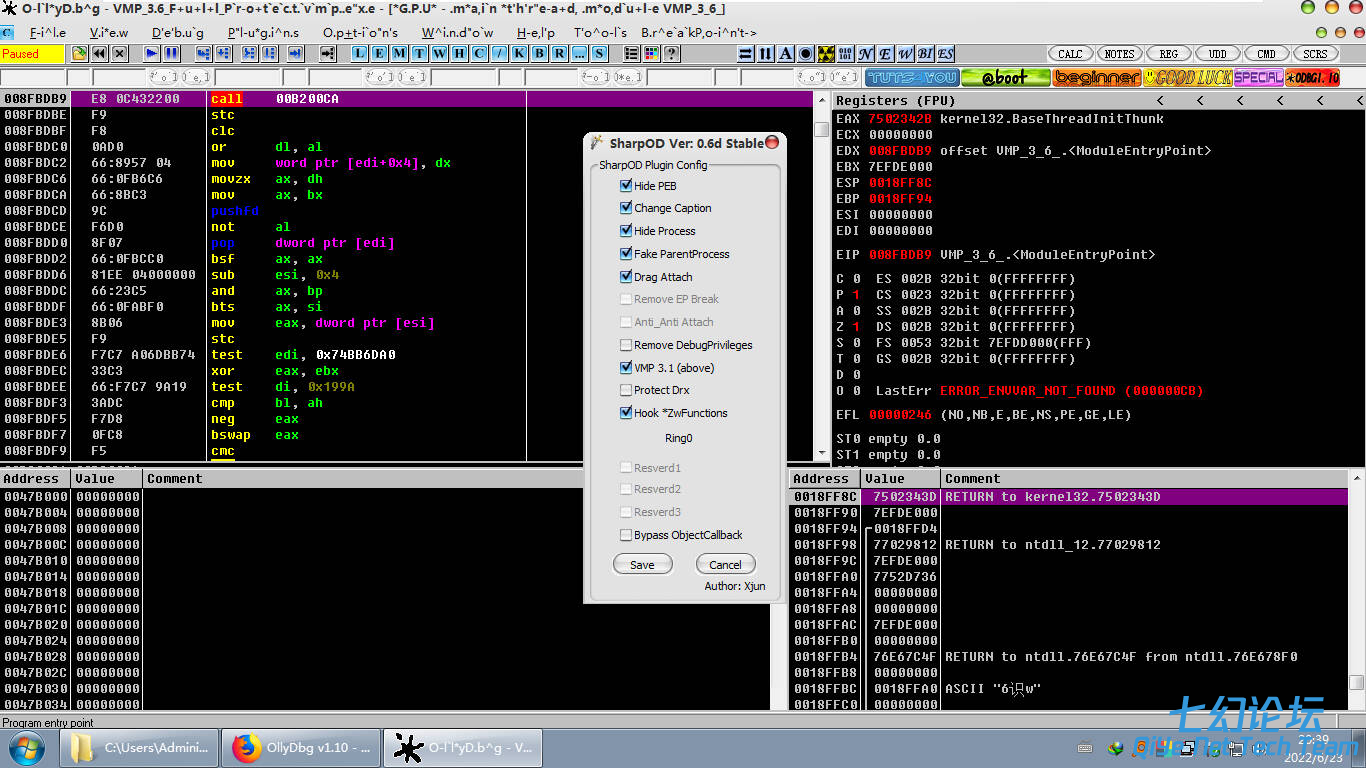Open Appearance options colored grid icon
Image resolution: width=1366 pixels, height=768 pixels.
(652, 54)
